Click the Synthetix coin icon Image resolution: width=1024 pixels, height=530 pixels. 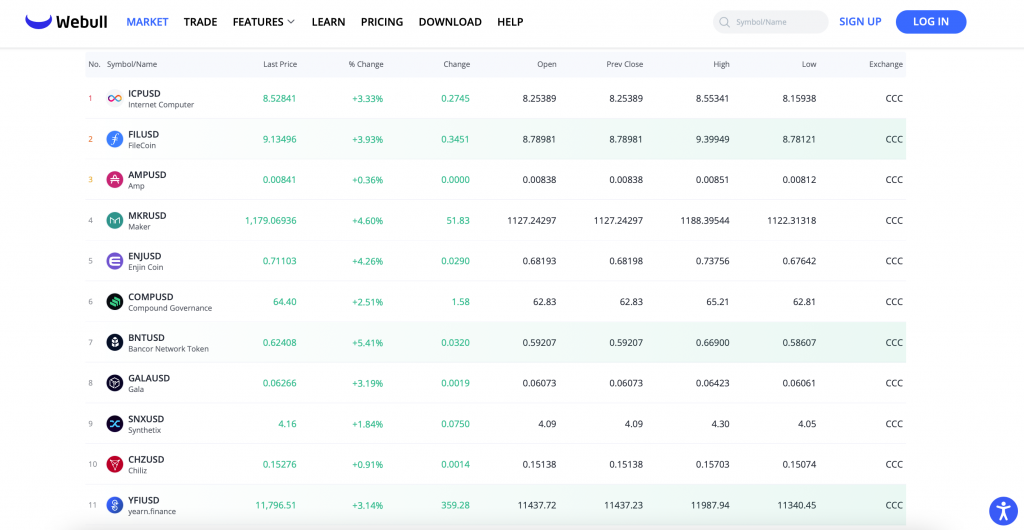point(115,424)
